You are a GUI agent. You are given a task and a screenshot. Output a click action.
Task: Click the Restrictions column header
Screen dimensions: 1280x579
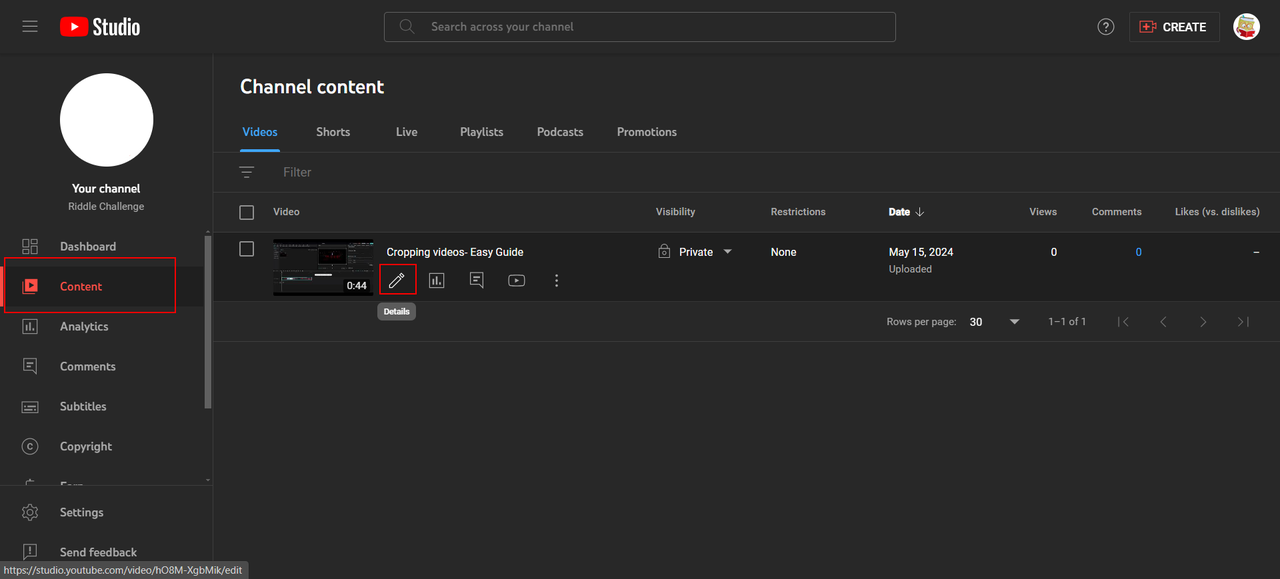798,212
